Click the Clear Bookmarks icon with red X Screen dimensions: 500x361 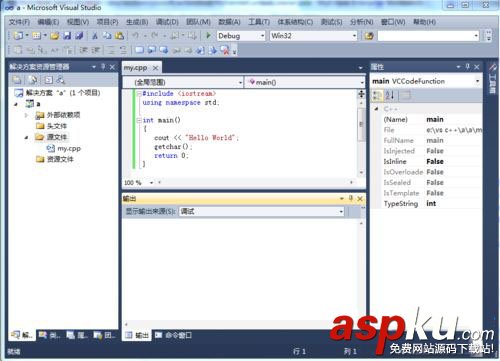click(225, 50)
